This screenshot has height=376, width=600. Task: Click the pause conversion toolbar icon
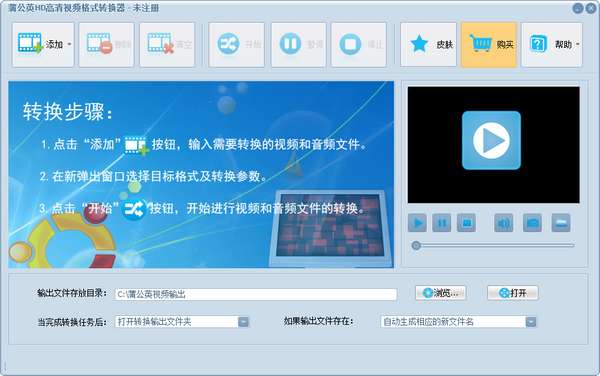290,44
